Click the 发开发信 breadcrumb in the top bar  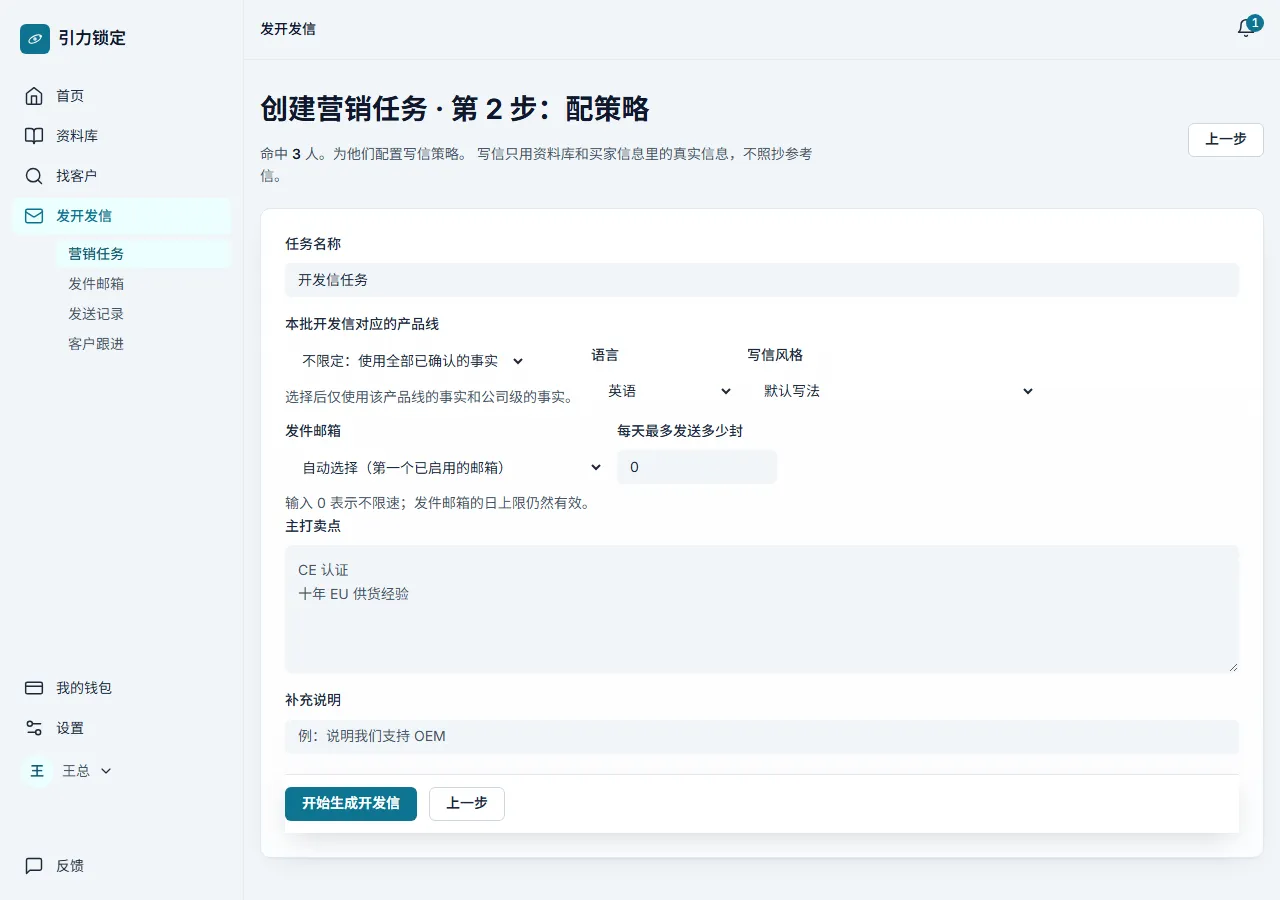click(x=288, y=29)
